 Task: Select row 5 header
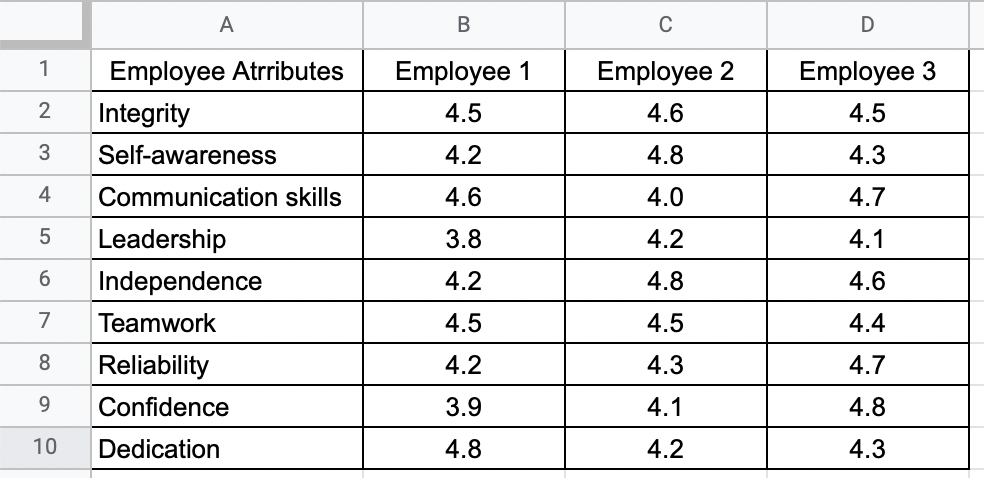pos(45,238)
